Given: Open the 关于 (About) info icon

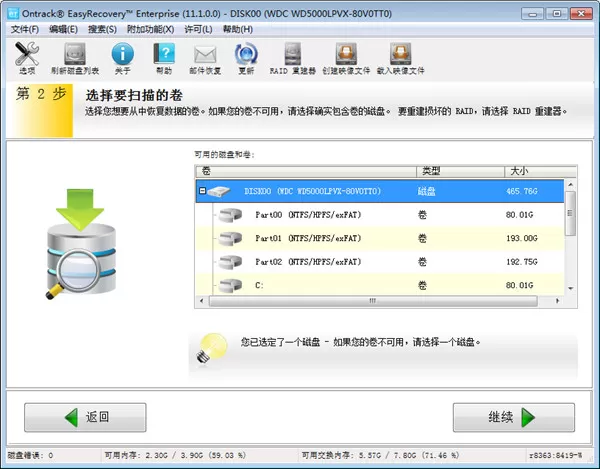Looking at the screenshot, I should 122,54.
